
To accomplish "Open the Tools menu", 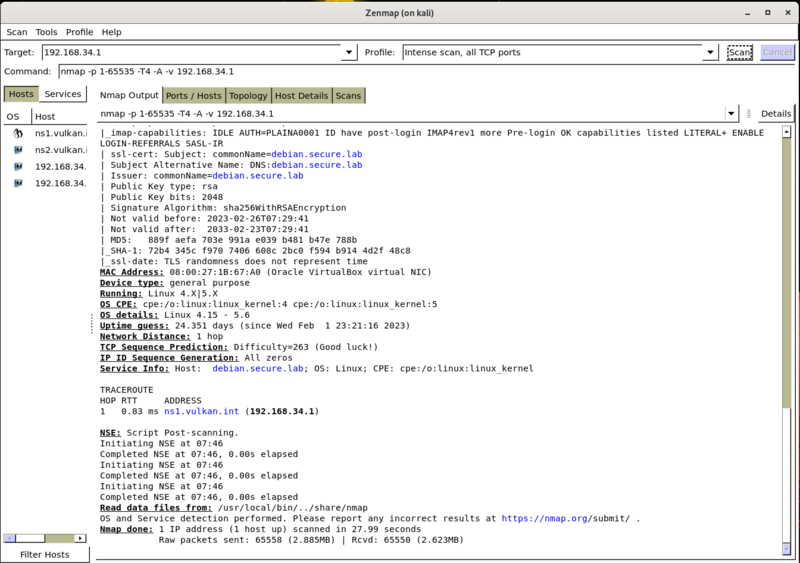I will [47, 32].
